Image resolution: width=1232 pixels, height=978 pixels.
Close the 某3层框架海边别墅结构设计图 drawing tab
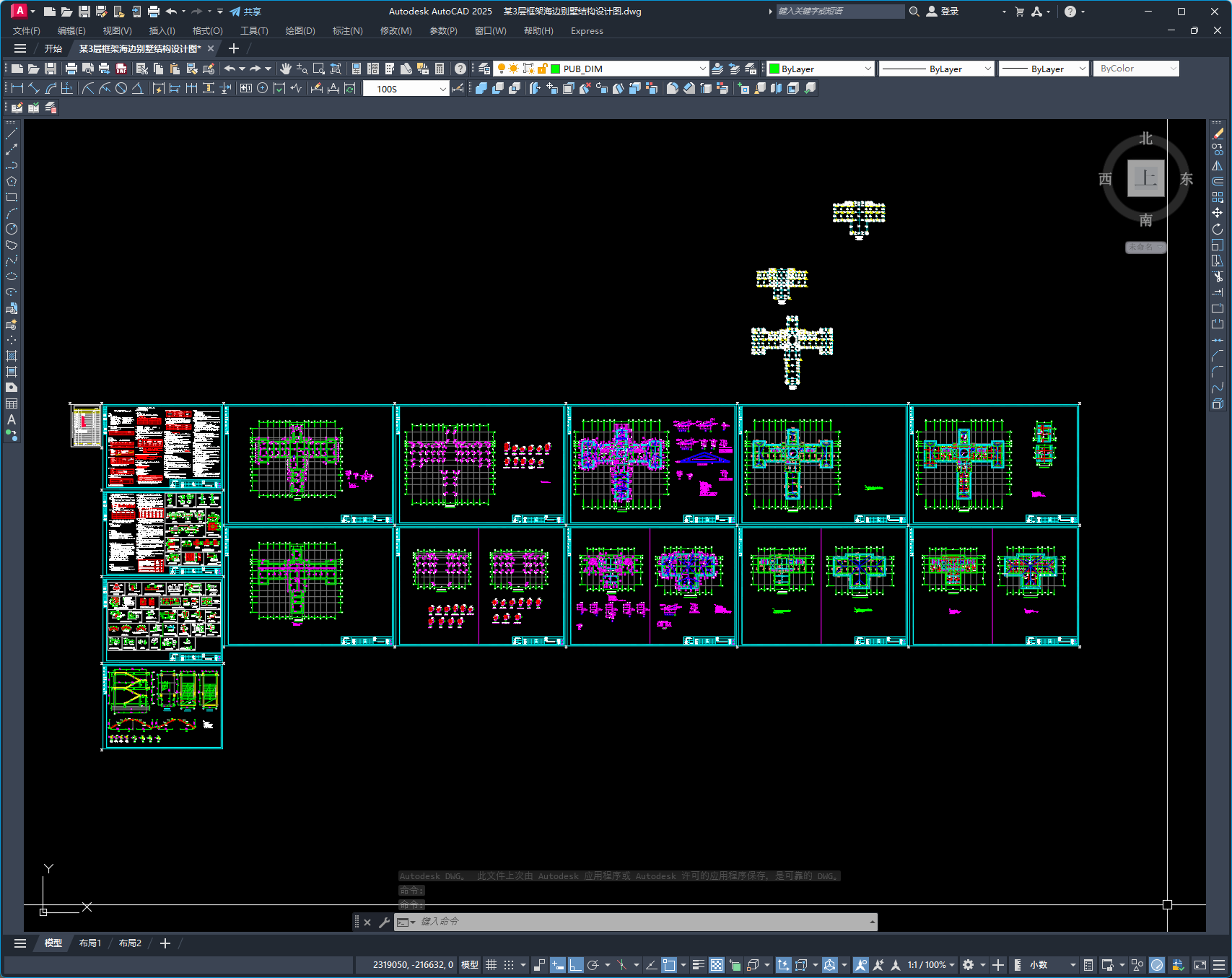[211, 48]
